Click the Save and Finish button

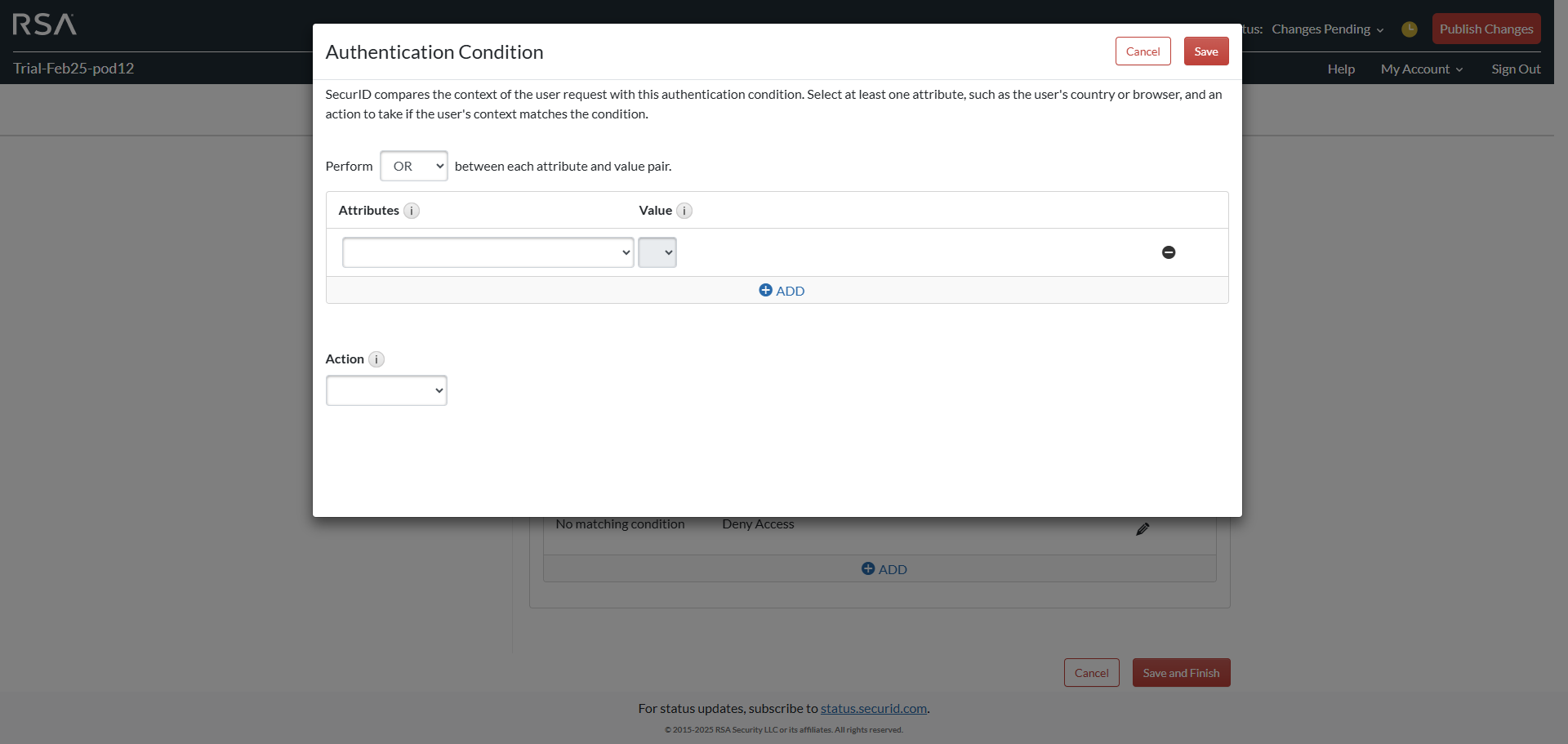click(x=1181, y=672)
